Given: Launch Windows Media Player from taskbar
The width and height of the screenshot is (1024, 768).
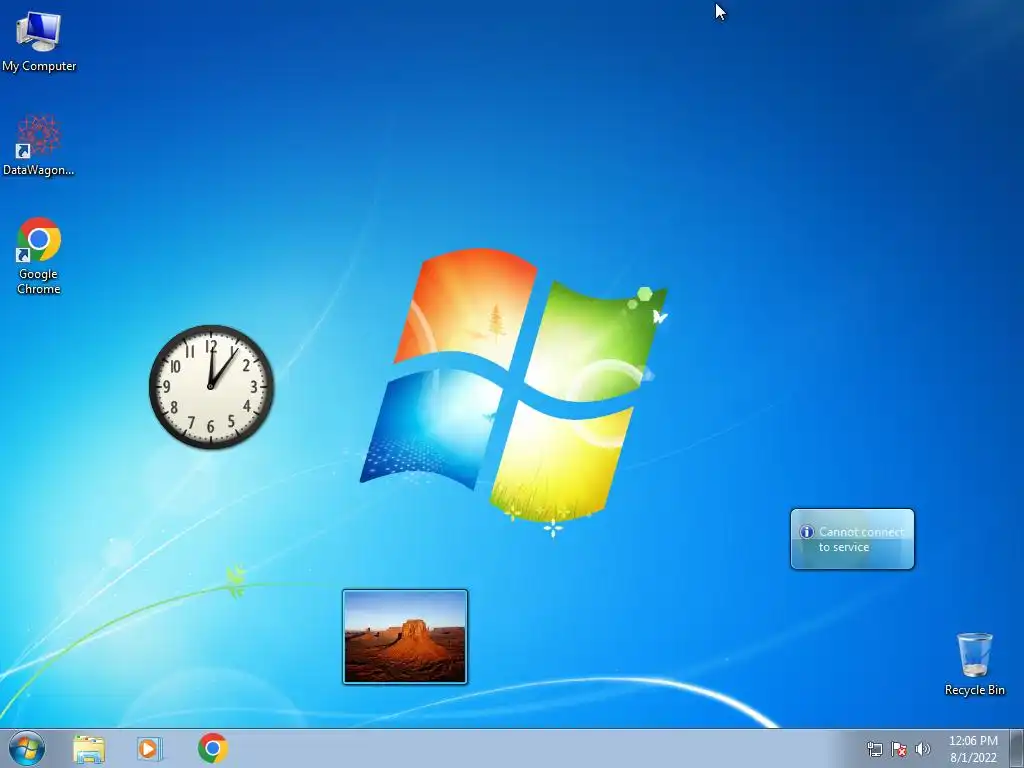Looking at the screenshot, I should (x=150, y=748).
